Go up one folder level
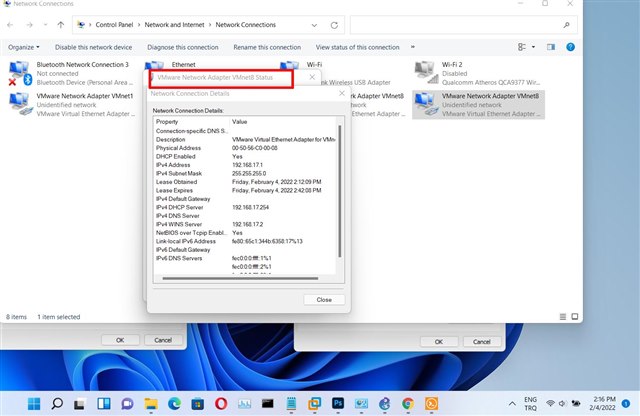640x416 pixels. (x=60, y=25)
